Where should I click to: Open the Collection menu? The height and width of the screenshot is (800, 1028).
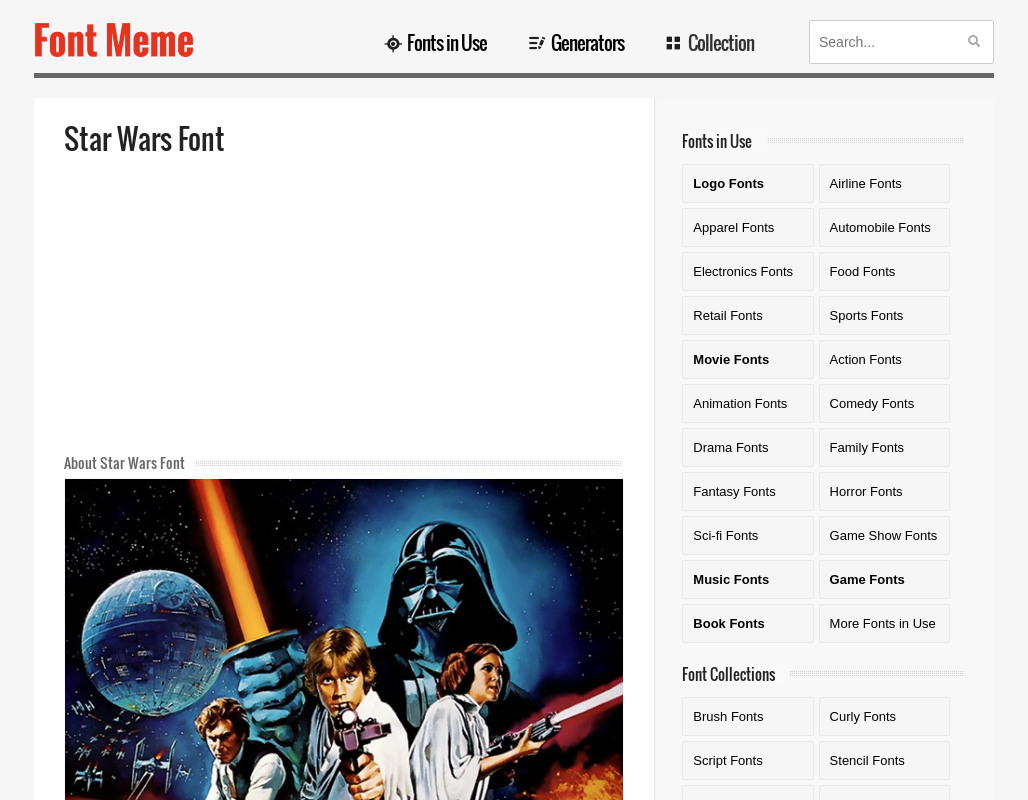pyautogui.click(x=710, y=43)
